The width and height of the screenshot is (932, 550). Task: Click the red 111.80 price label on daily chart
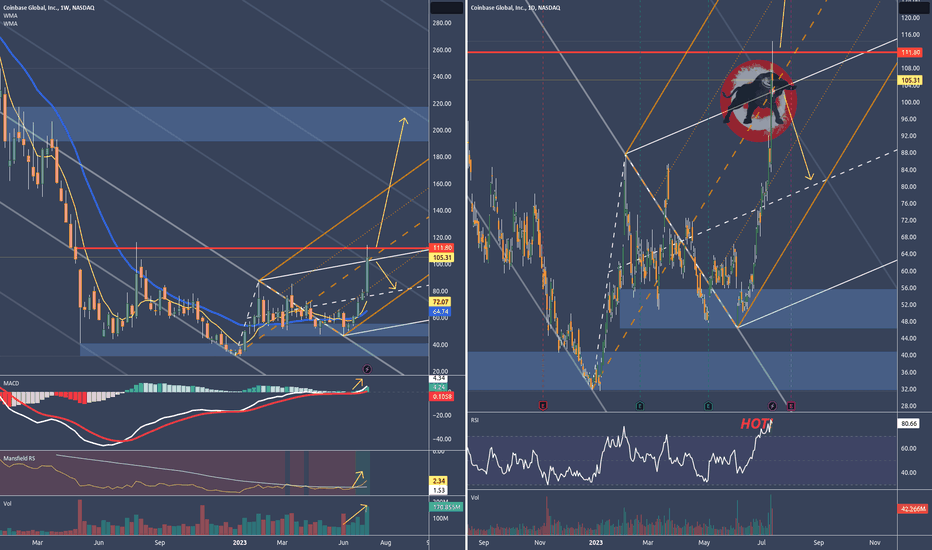[x=910, y=53]
